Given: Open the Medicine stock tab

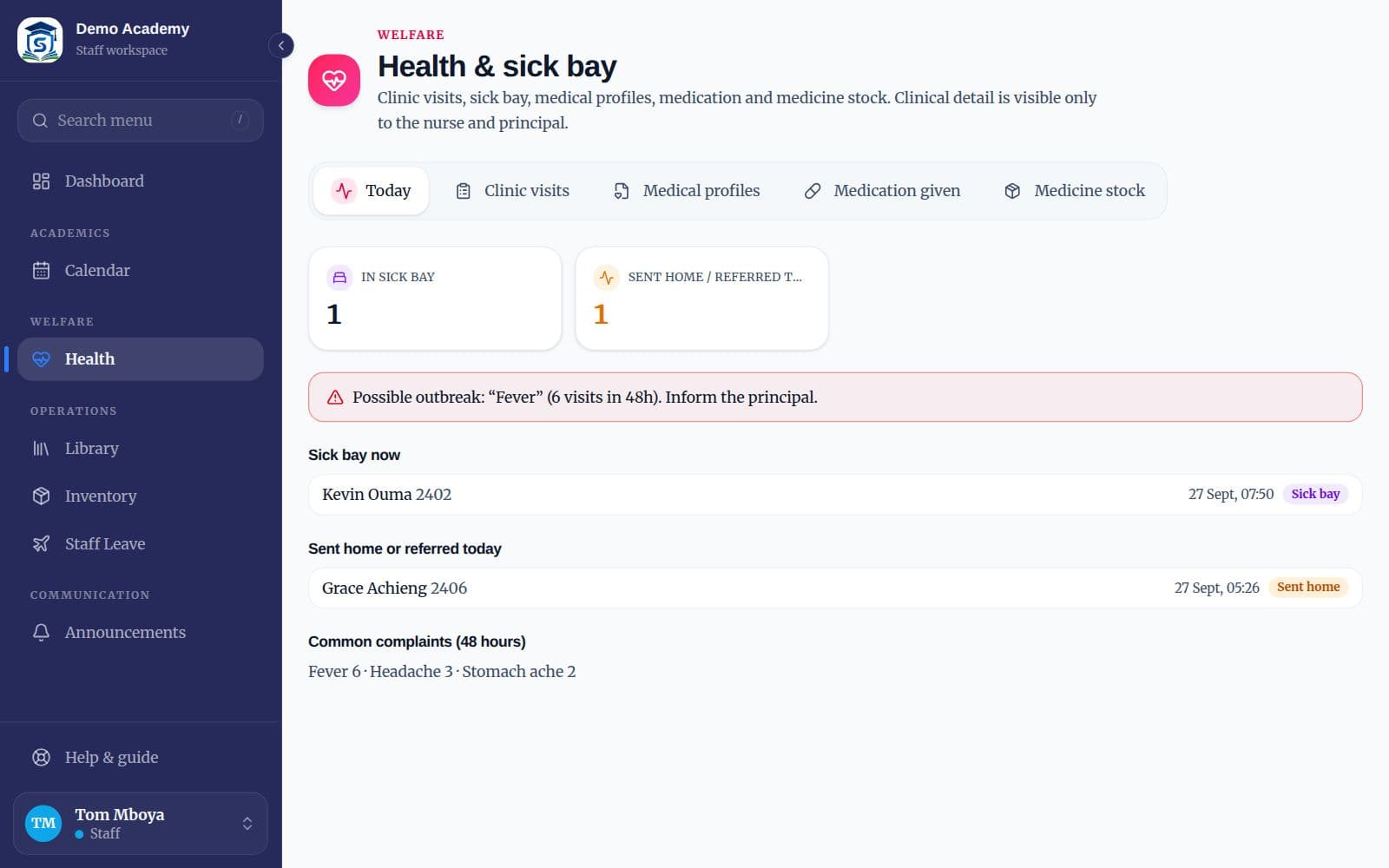Looking at the screenshot, I should [x=1074, y=191].
